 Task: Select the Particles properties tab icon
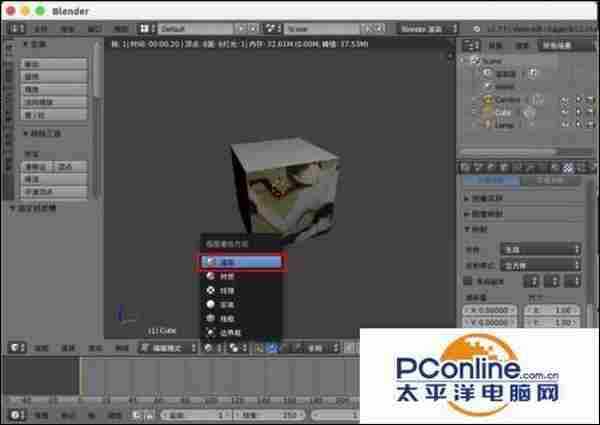[581, 167]
